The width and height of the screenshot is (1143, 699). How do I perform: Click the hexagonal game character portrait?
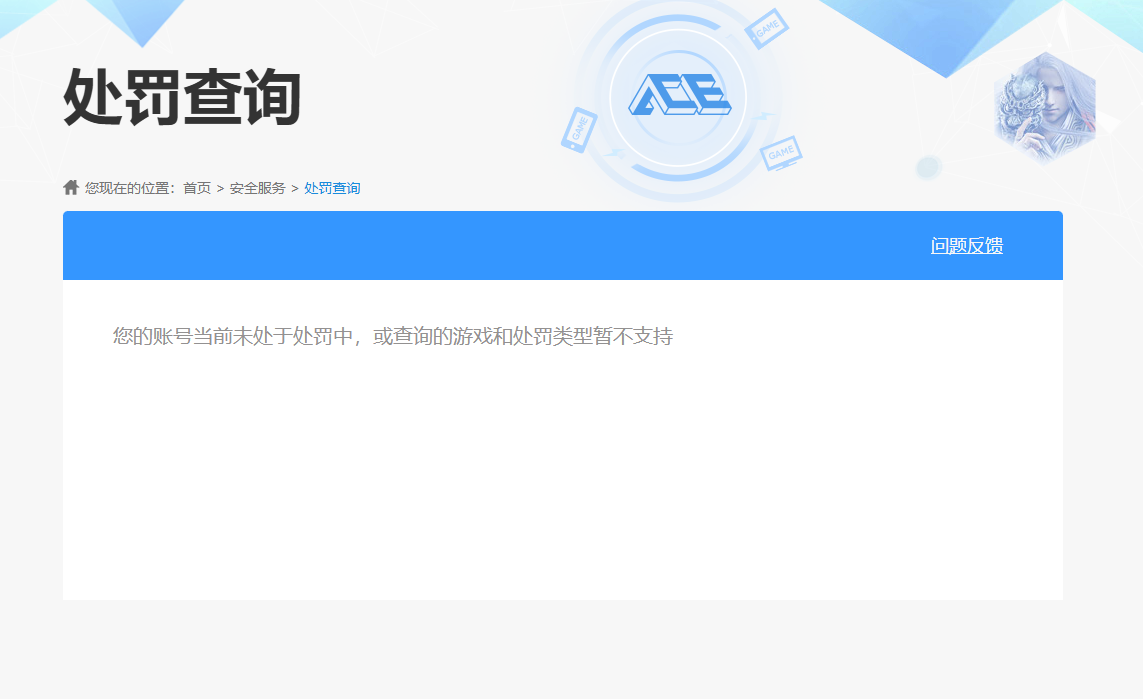click(1045, 108)
